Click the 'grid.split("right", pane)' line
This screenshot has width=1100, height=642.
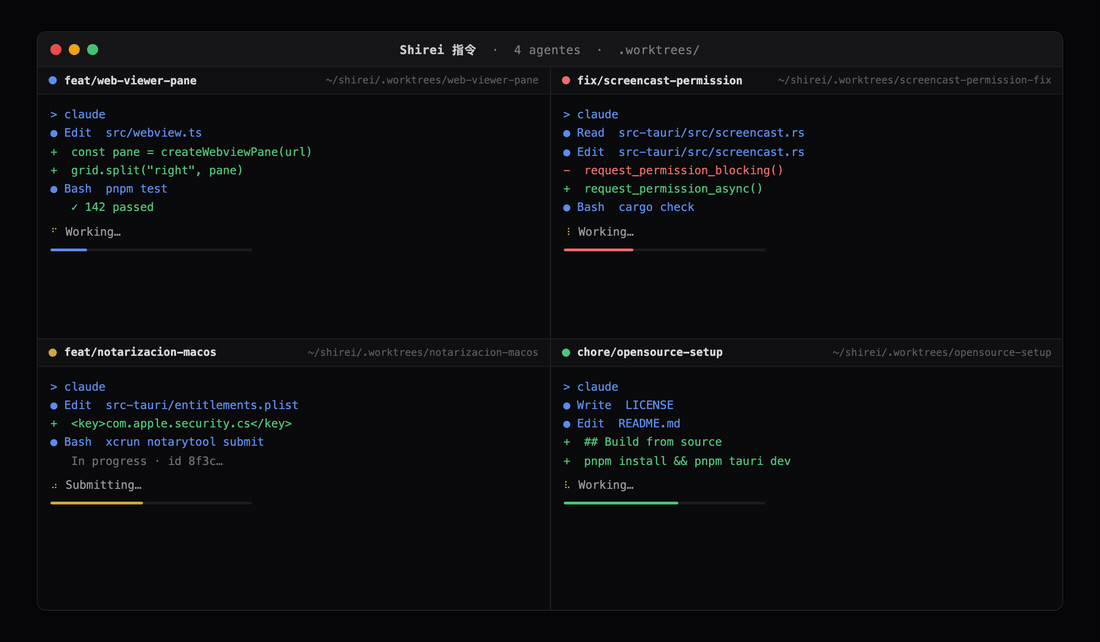tap(156, 170)
